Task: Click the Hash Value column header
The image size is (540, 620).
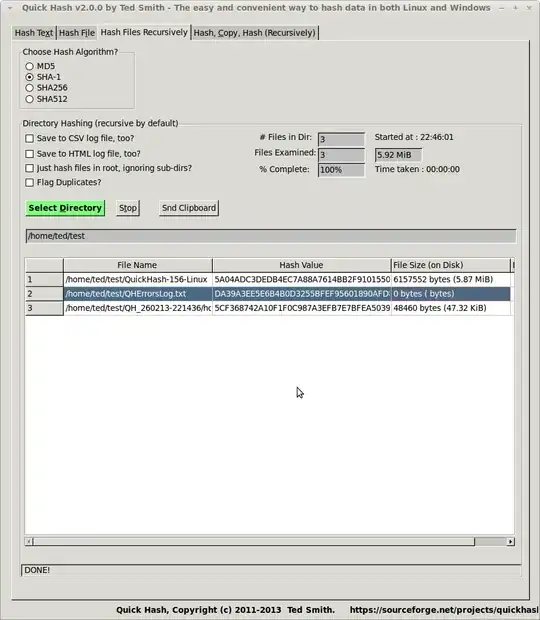Action: [x=302, y=265]
